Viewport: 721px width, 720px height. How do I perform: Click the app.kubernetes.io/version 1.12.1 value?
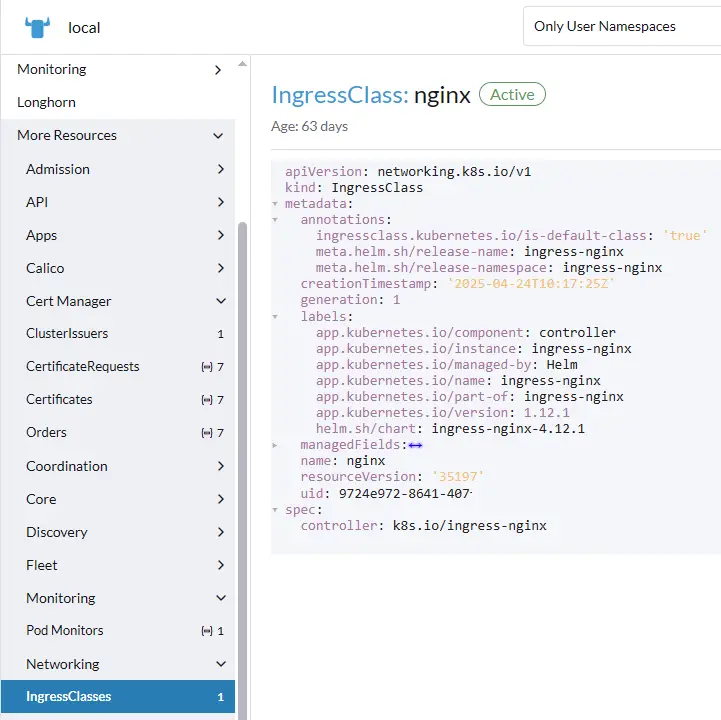[547, 413]
